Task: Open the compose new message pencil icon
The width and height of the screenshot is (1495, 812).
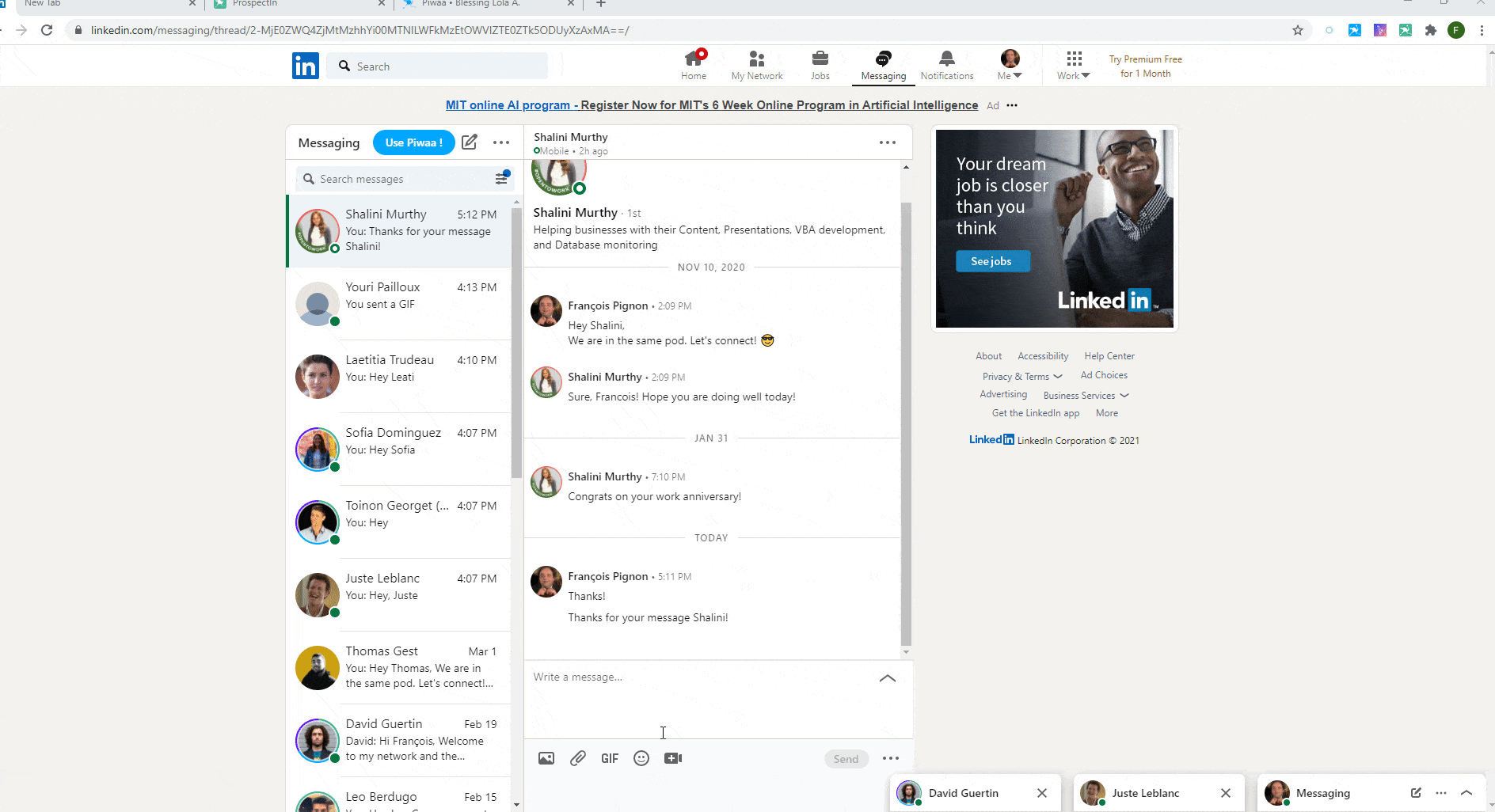Action: pyautogui.click(x=469, y=142)
